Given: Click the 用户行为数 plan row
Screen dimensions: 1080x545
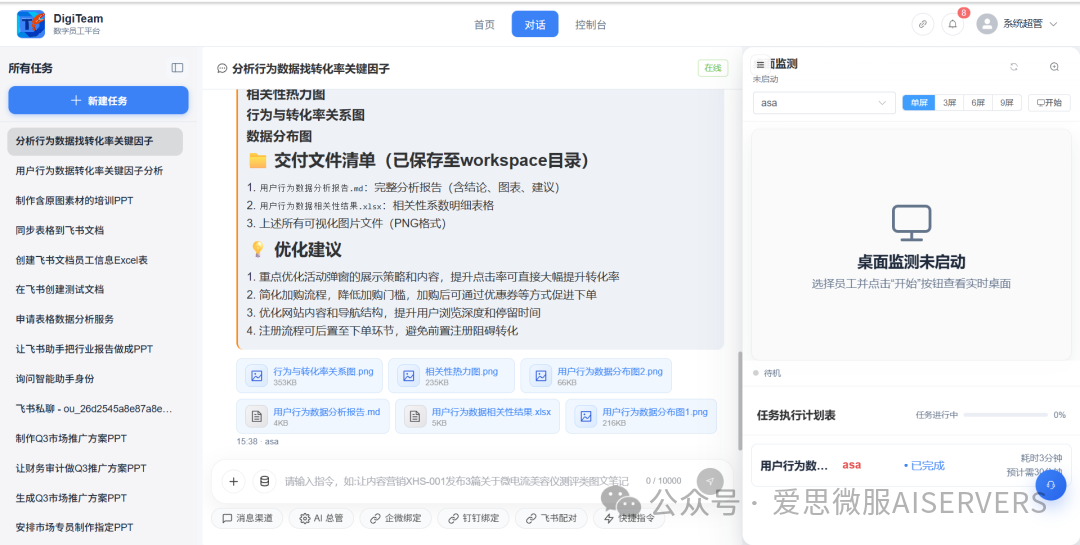Looking at the screenshot, I should 911,465.
